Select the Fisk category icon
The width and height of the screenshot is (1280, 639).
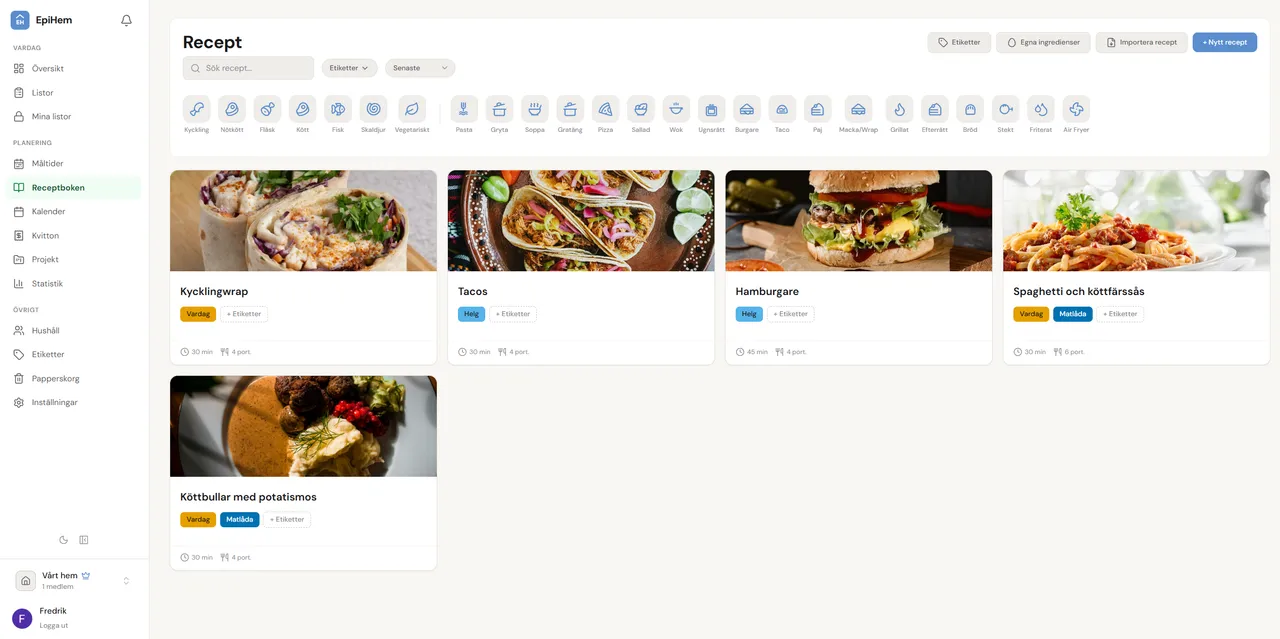(x=338, y=109)
